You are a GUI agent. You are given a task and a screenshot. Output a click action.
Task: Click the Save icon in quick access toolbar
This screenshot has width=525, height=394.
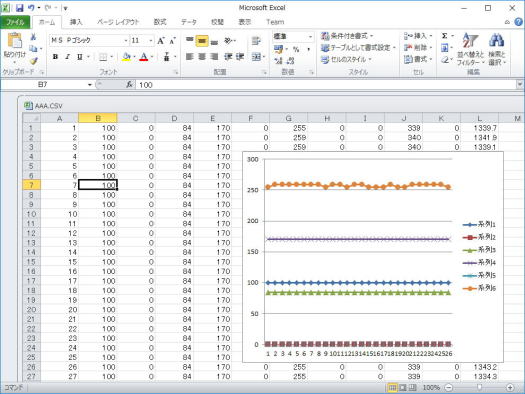point(19,8)
